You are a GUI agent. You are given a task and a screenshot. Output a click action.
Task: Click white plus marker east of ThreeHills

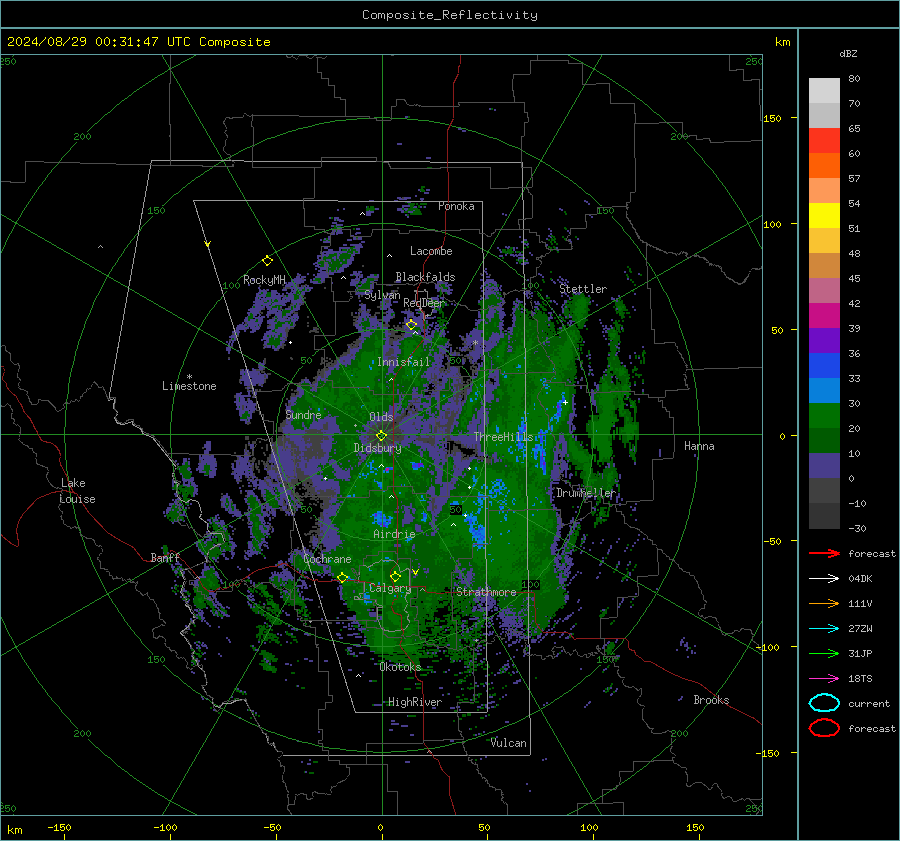click(x=565, y=402)
